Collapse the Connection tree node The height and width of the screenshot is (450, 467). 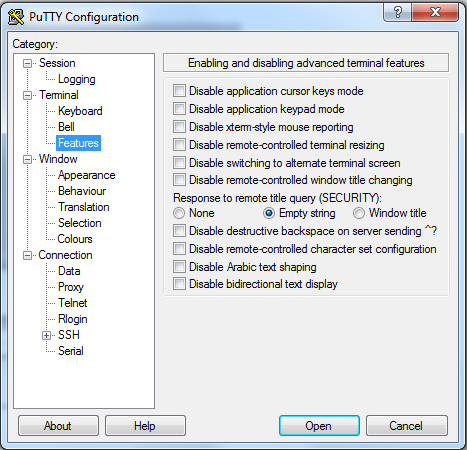coord(27,255)
